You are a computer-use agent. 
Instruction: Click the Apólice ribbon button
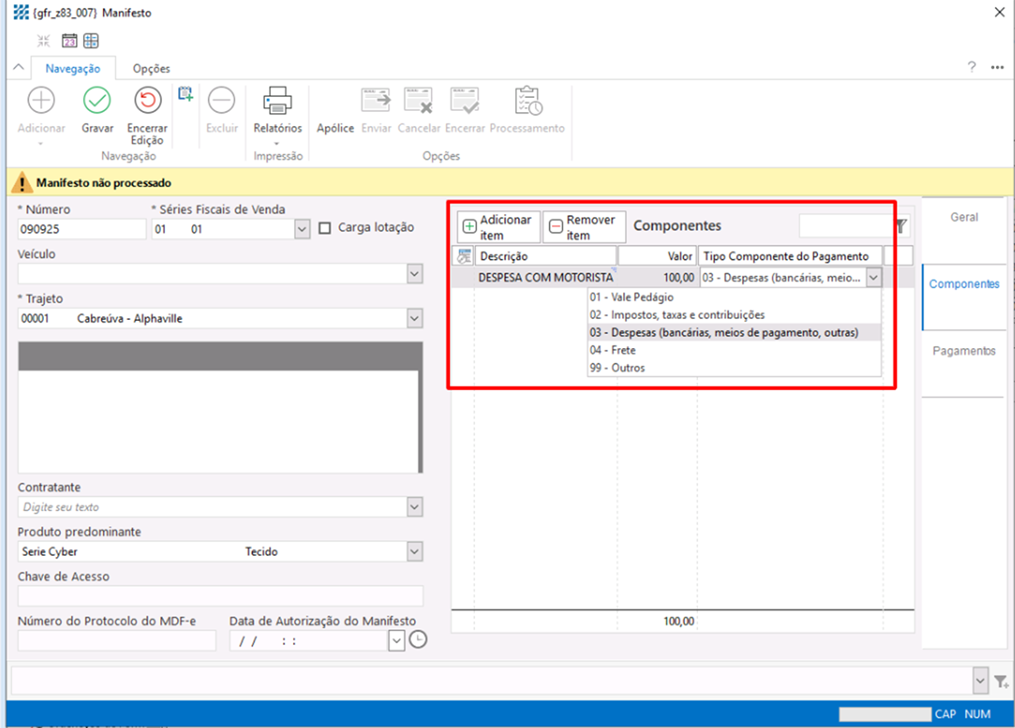click(x=335, y=128)
